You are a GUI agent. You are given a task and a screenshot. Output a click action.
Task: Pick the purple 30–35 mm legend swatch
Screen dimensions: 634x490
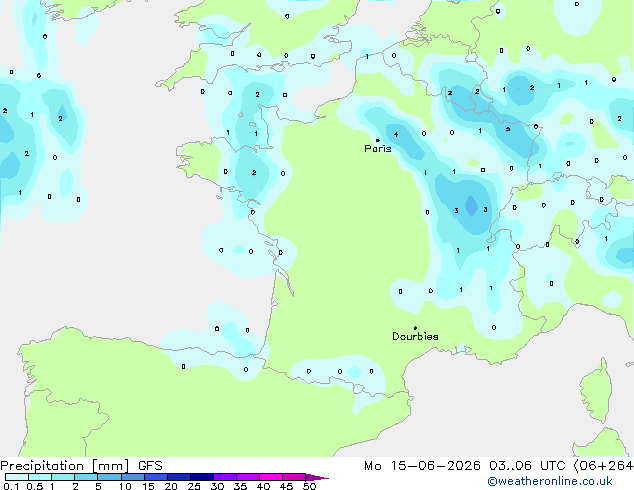point(225,477)
